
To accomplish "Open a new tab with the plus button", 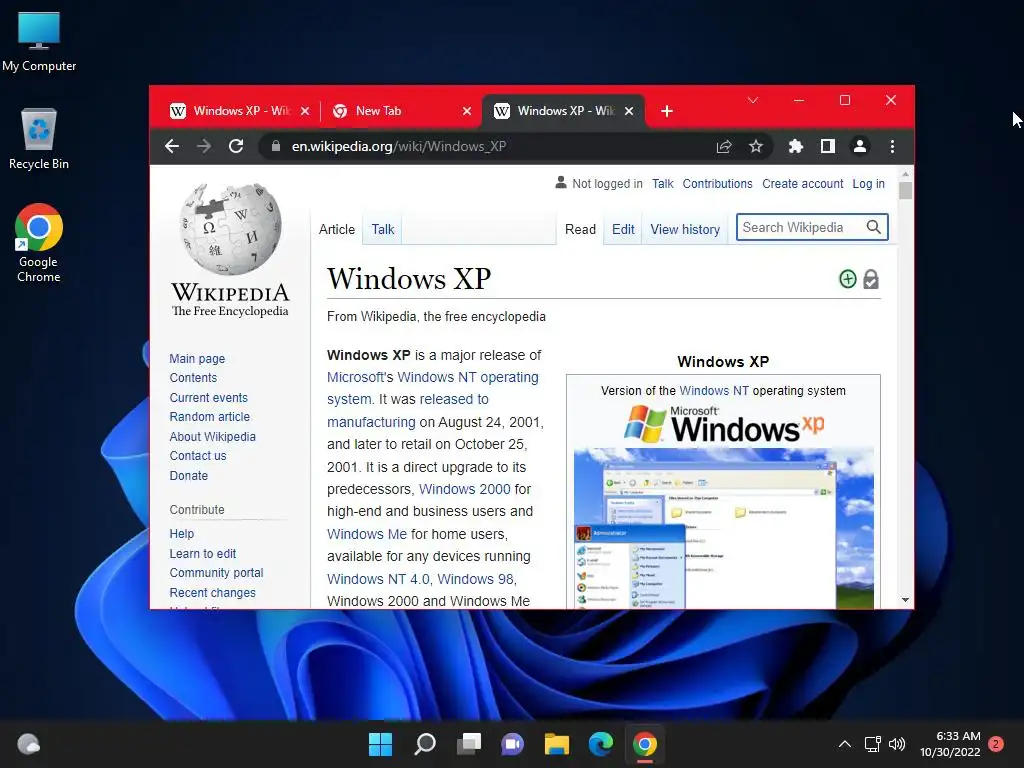I will point(667,111).
